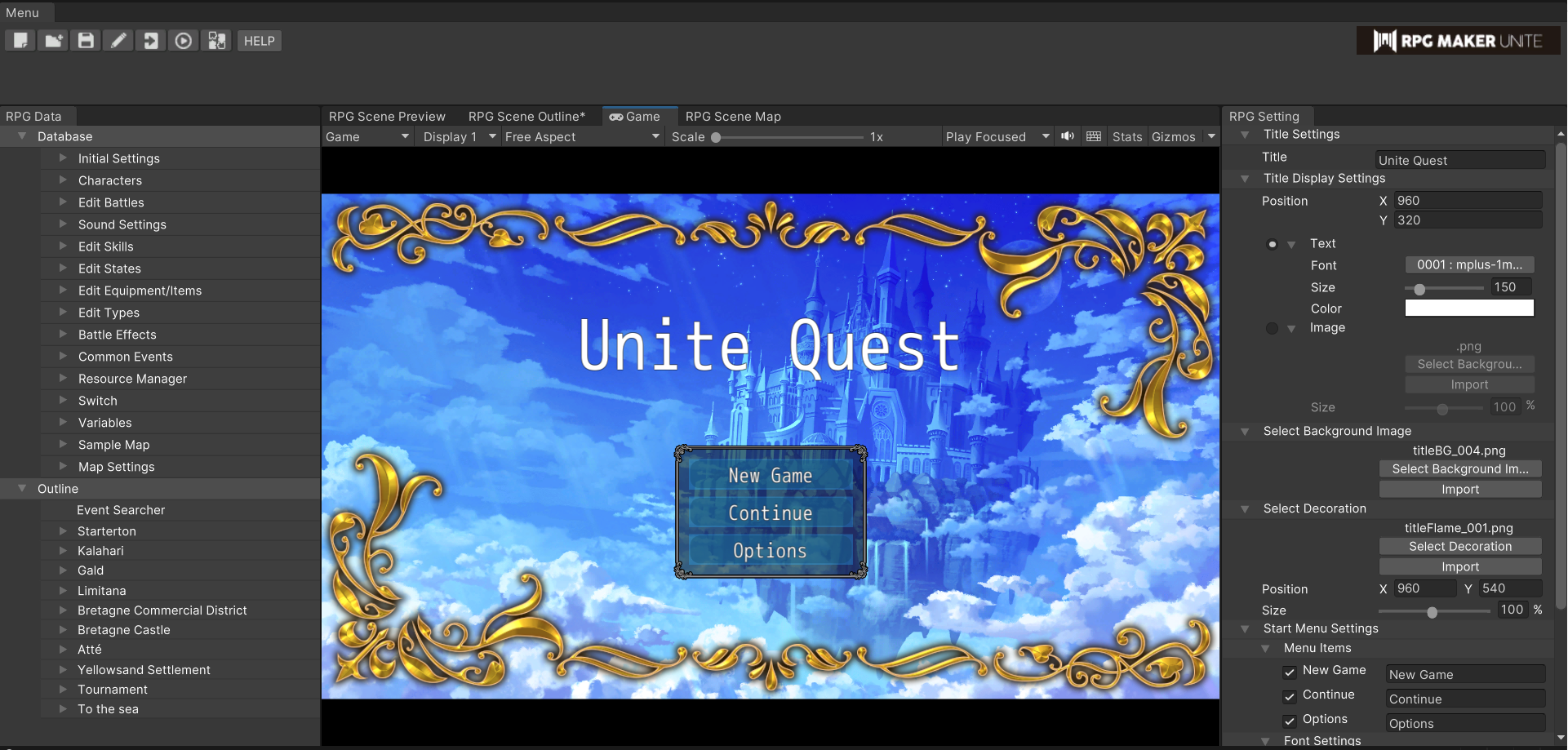Expand the Initial Settings tree item

pos(63,158)
